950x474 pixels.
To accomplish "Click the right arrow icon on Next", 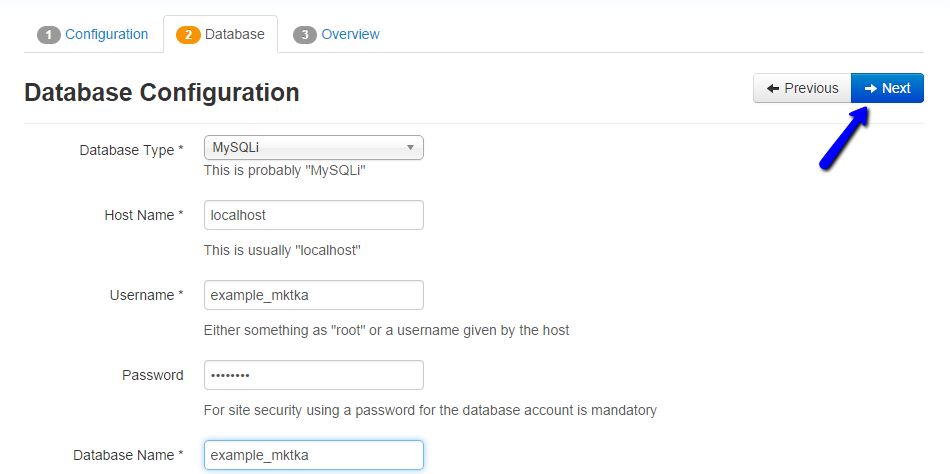I will [x=871, y=88].
